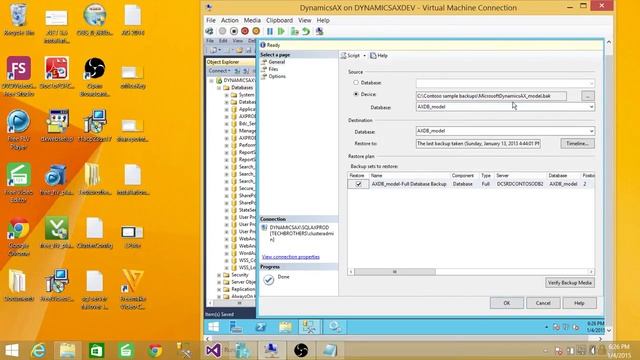
Task: Open the Action menu
Action: pos(229,20)
